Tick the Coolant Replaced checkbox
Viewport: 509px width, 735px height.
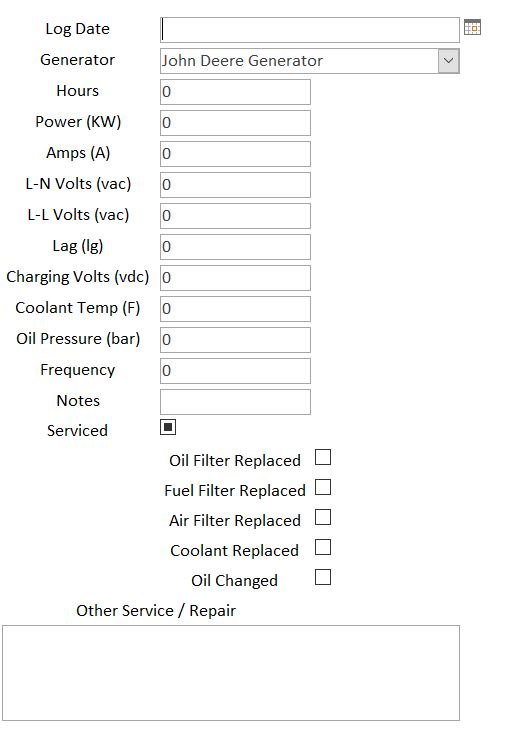tap(323, 547)
